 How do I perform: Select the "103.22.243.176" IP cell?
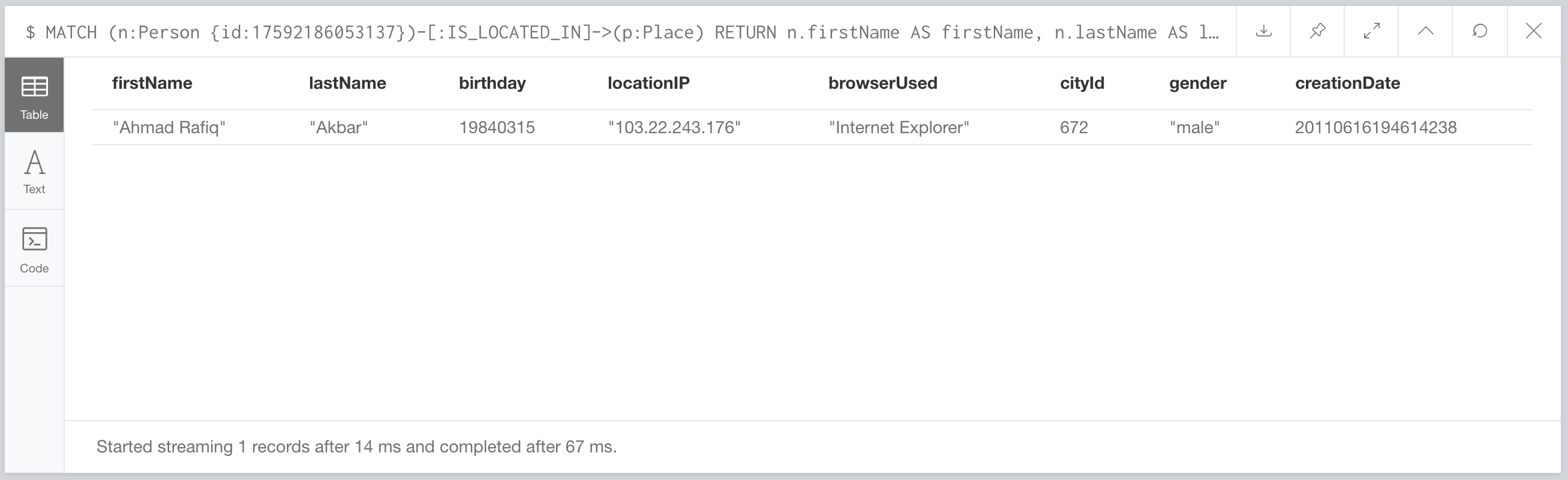pos(674,128)
